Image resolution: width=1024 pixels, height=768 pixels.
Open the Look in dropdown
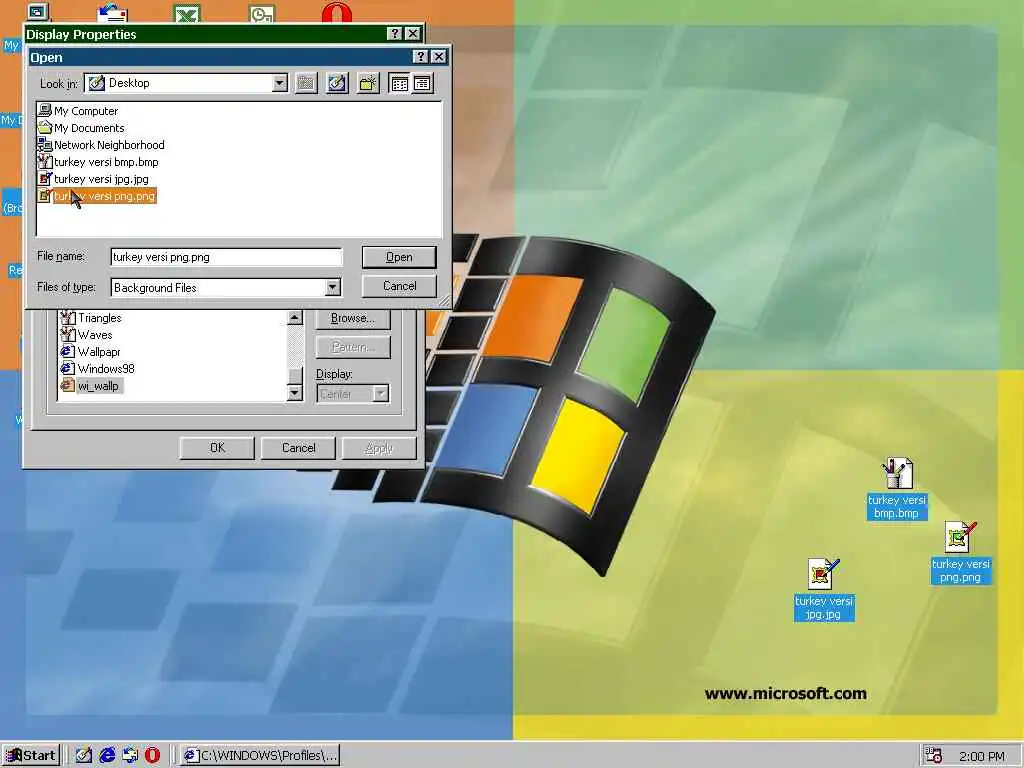(280, 84)
